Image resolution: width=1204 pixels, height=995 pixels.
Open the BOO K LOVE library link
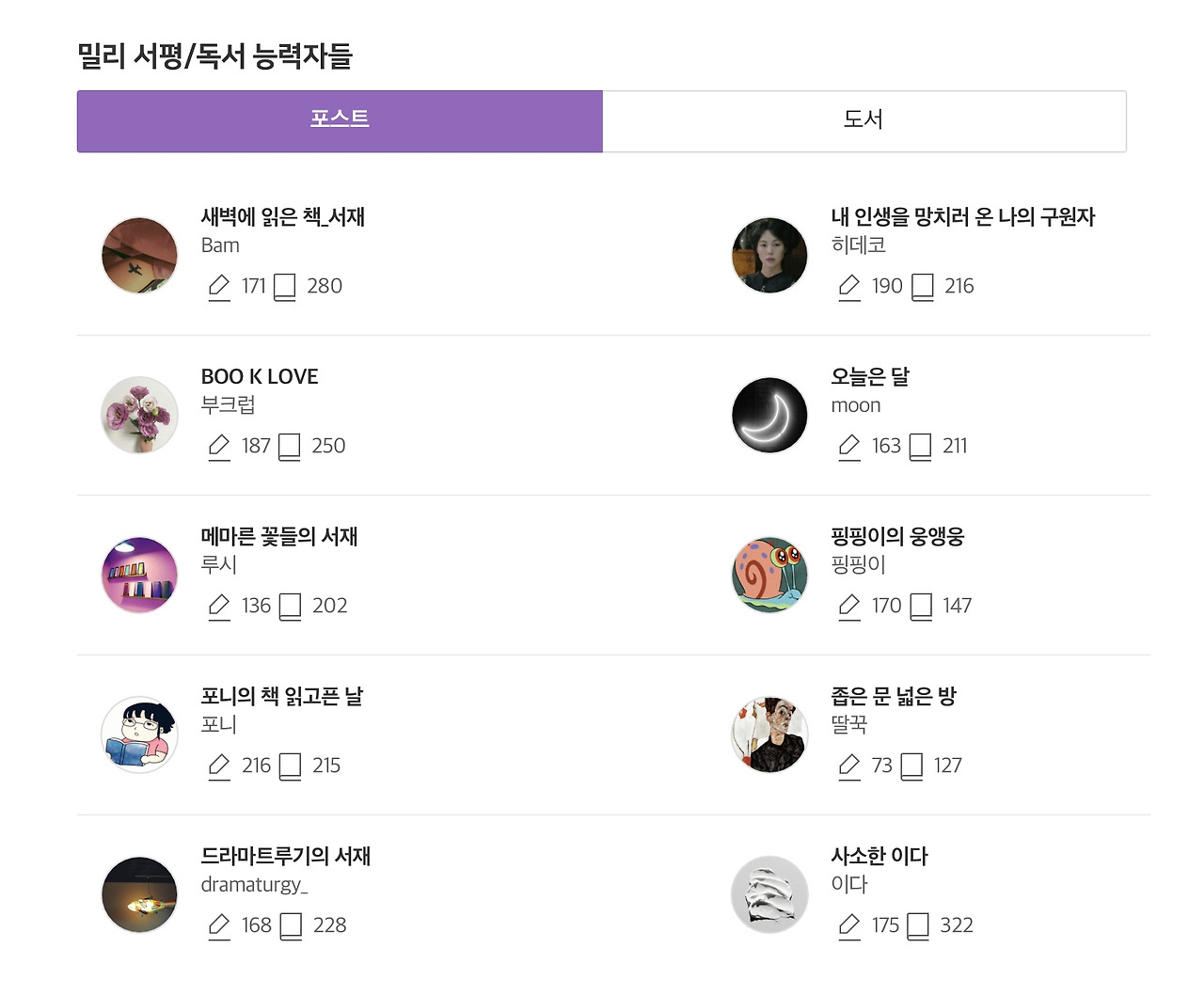[260, 377]
